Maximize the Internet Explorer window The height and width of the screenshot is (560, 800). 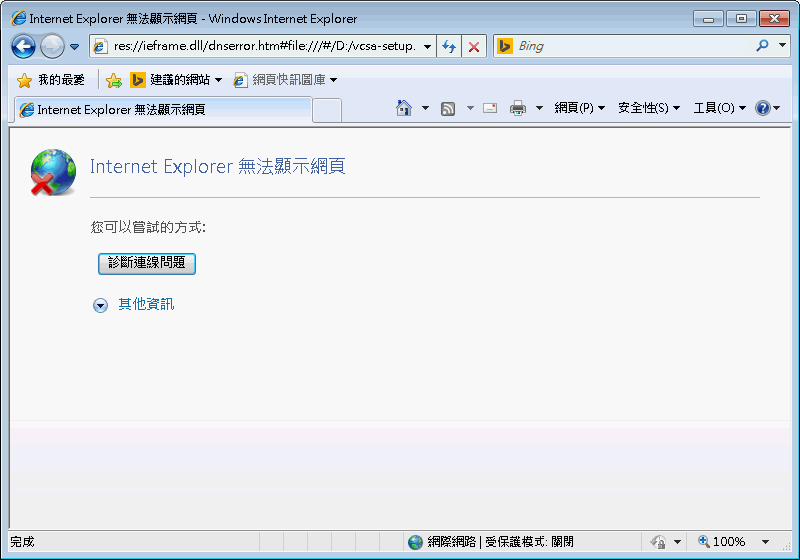coord(741,19)
